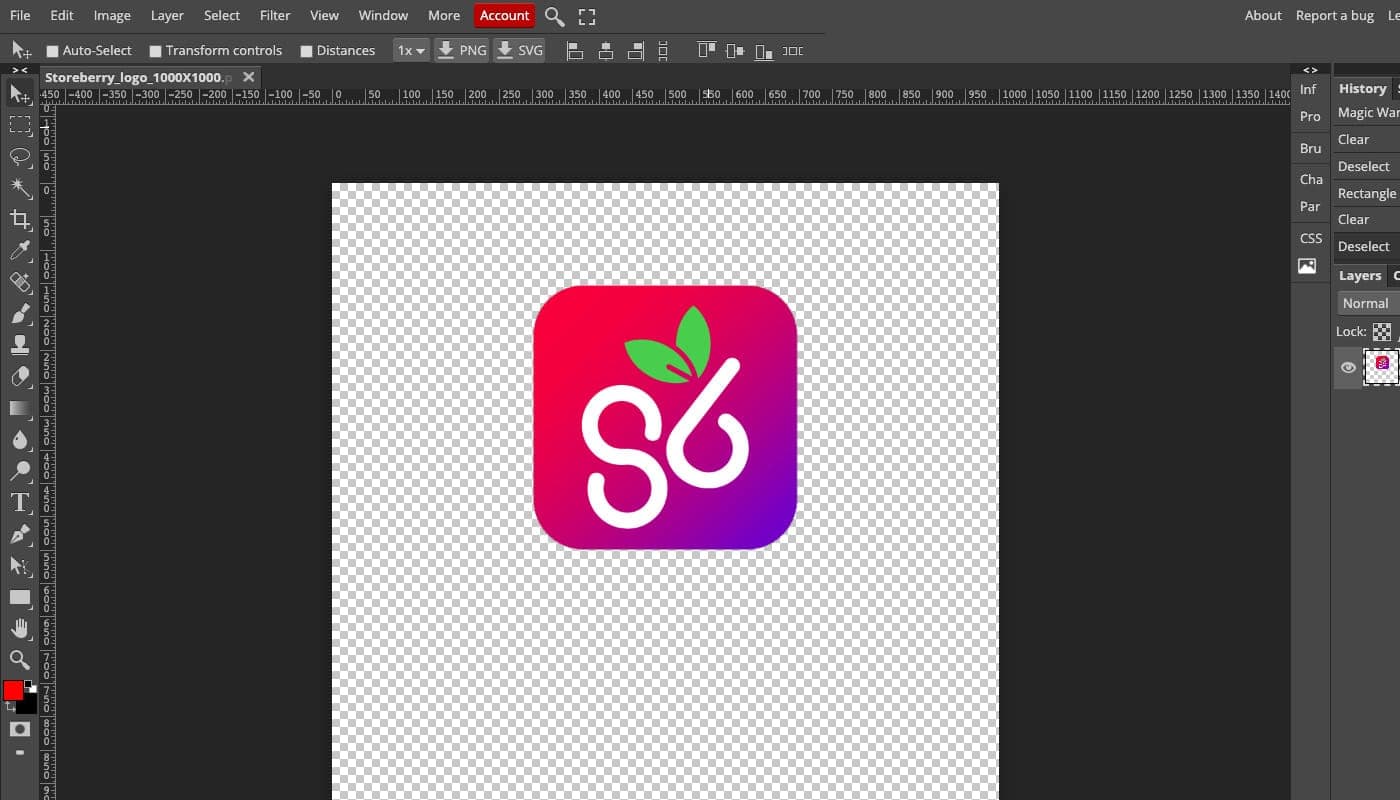Select the Zoom tool

(x=19, y=660)
